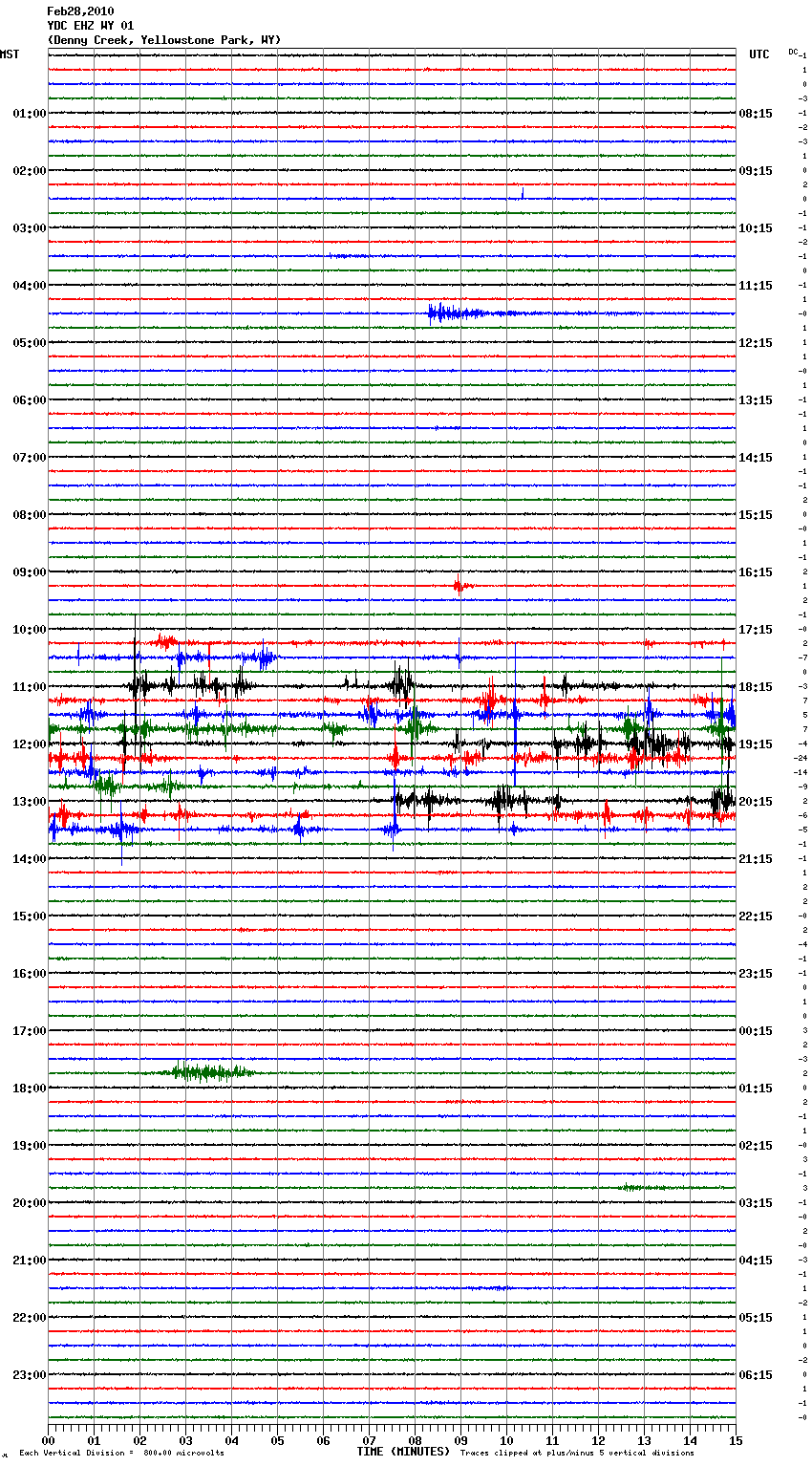Click the Denny Creek, Yellowstone Park location text

tap(163, 40)
